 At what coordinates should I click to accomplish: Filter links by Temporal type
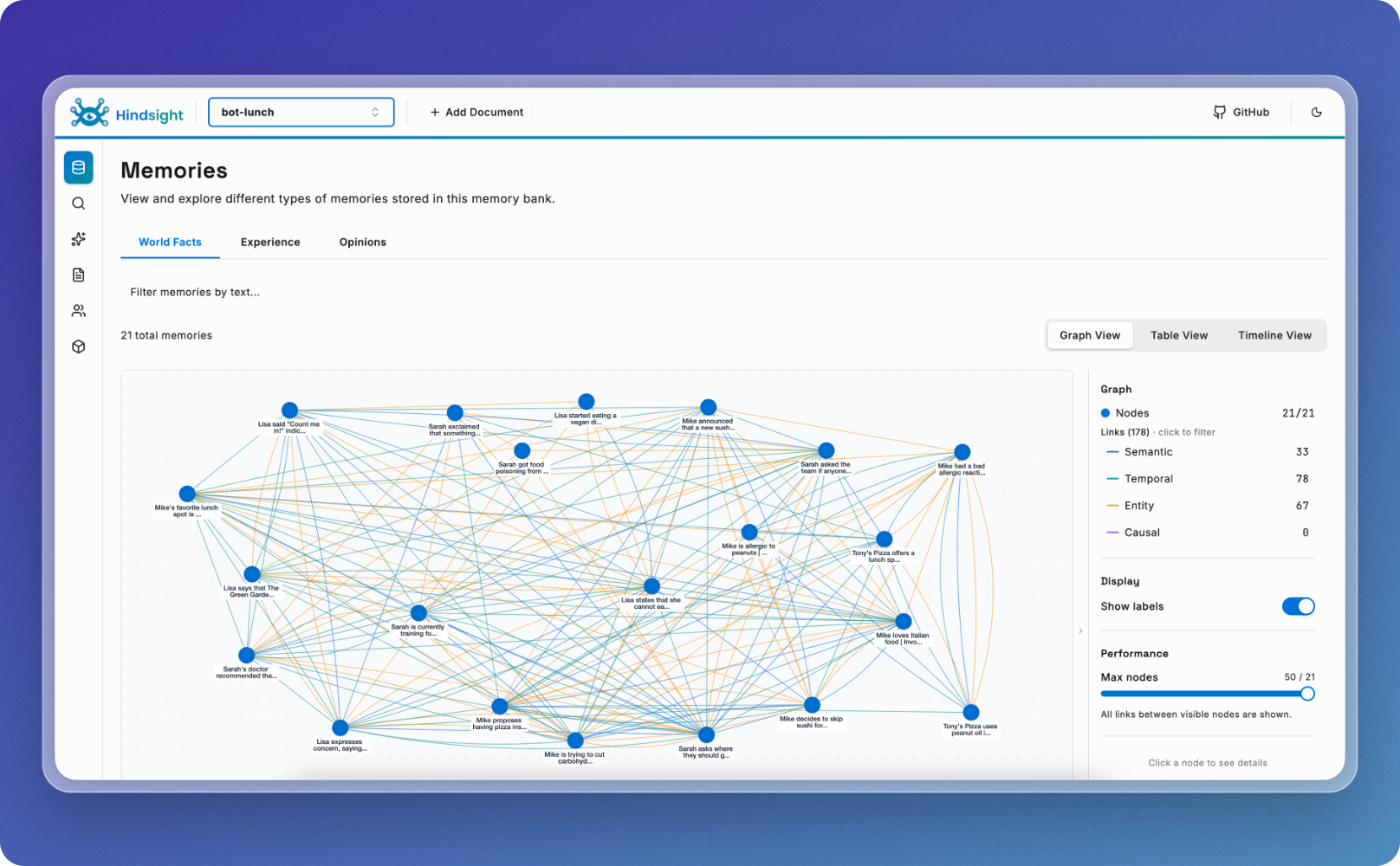click(x=1148, y=479)
